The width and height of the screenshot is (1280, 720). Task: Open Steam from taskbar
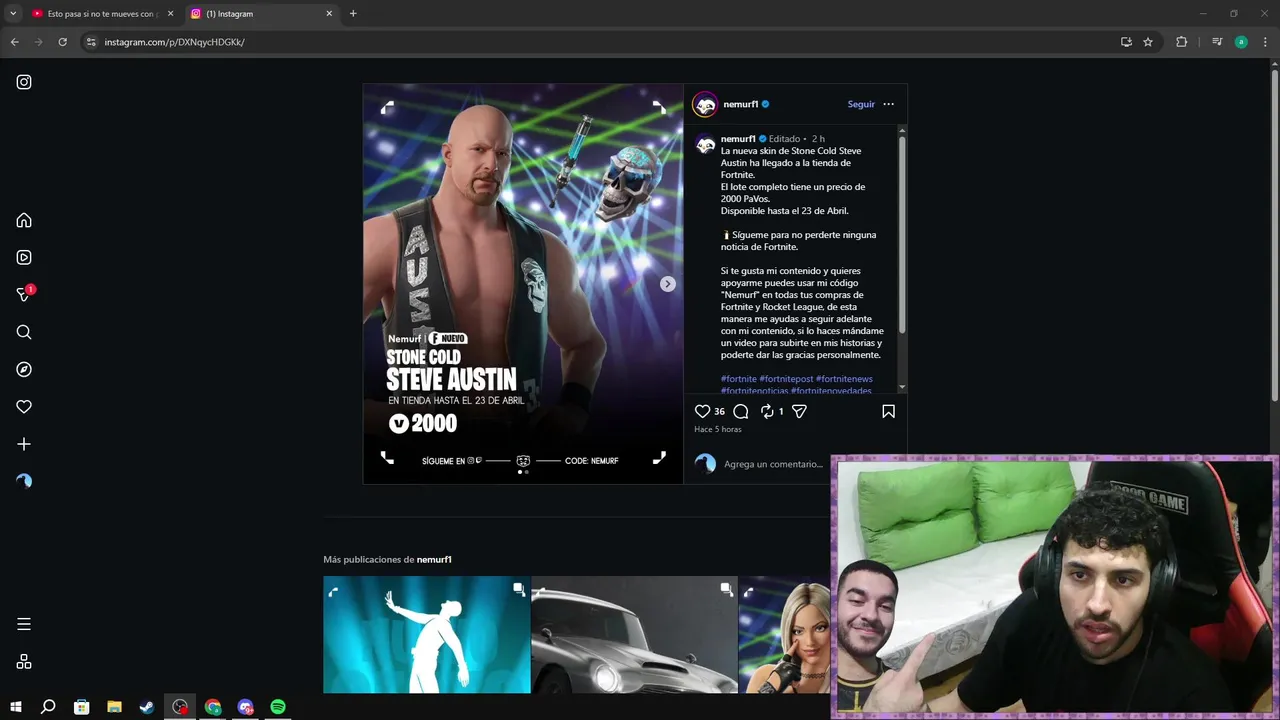(147, 707)
